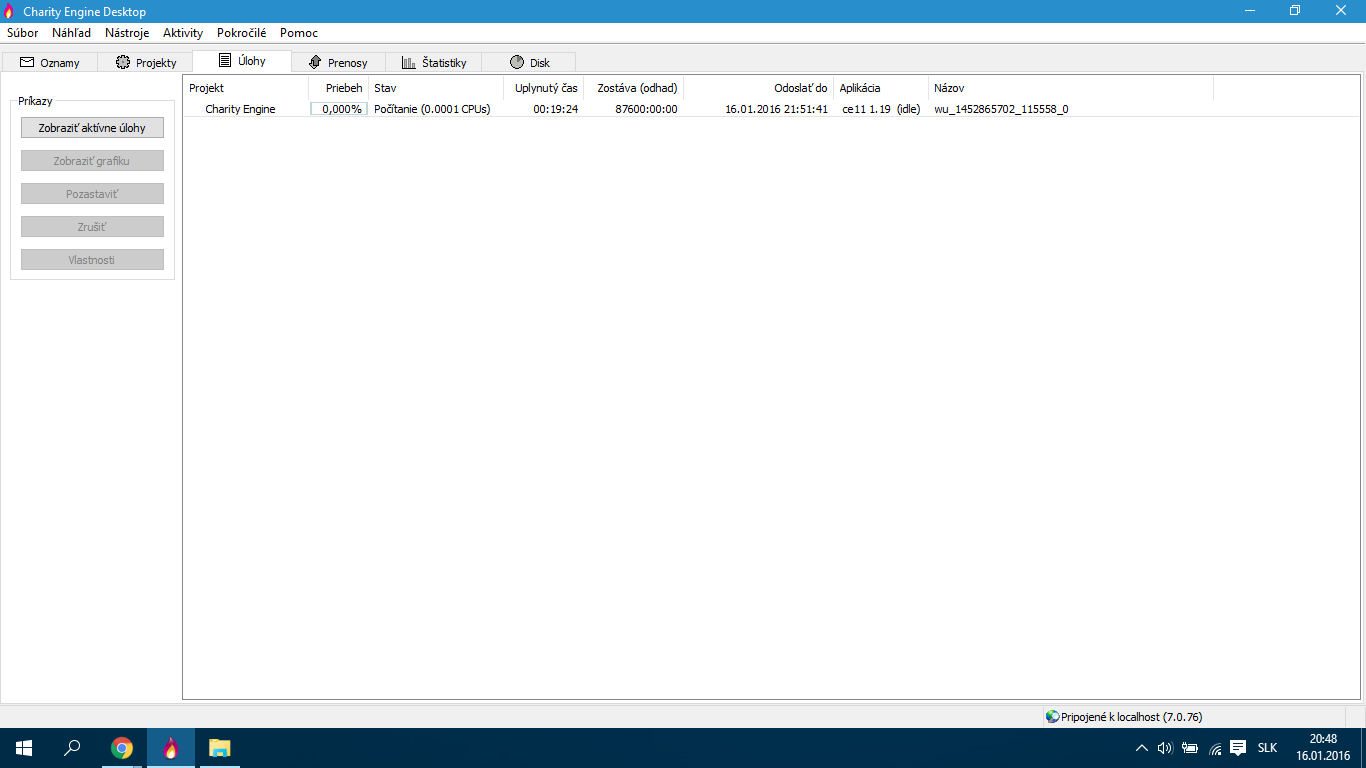Click the Zobraziť grafiku button
Image resolution: width=1366 pixels, height=768 pixels.
(92, 161)
